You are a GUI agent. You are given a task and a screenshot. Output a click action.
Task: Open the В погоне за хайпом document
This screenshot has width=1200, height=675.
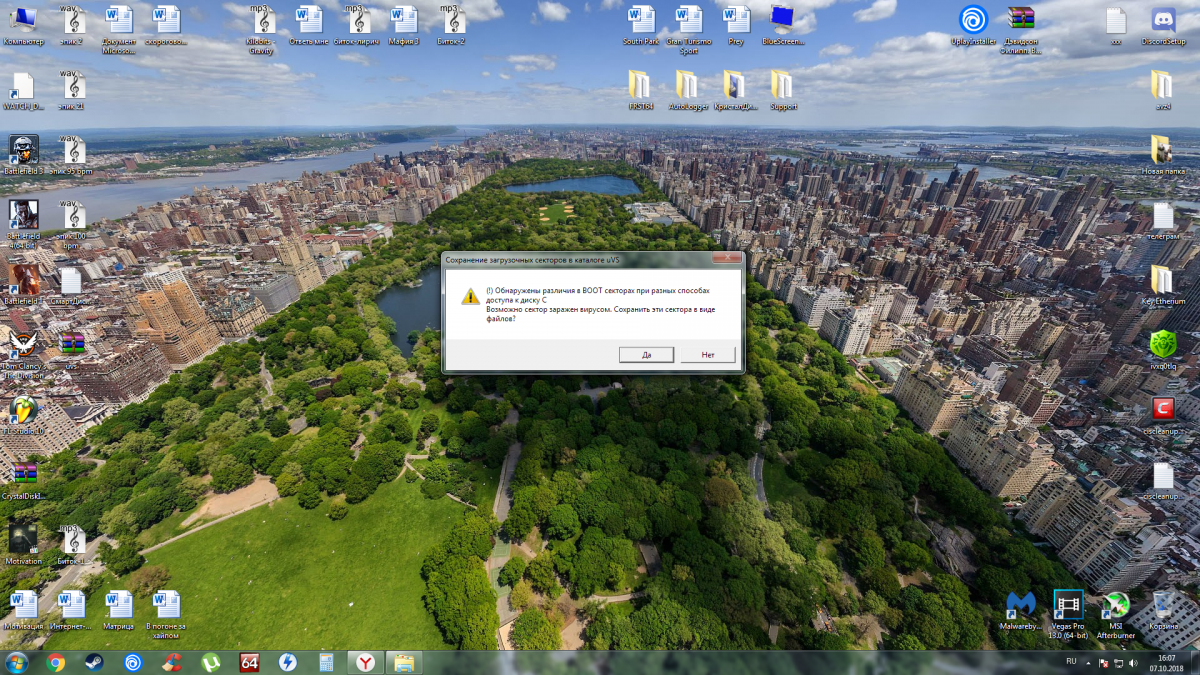(166, 613)
